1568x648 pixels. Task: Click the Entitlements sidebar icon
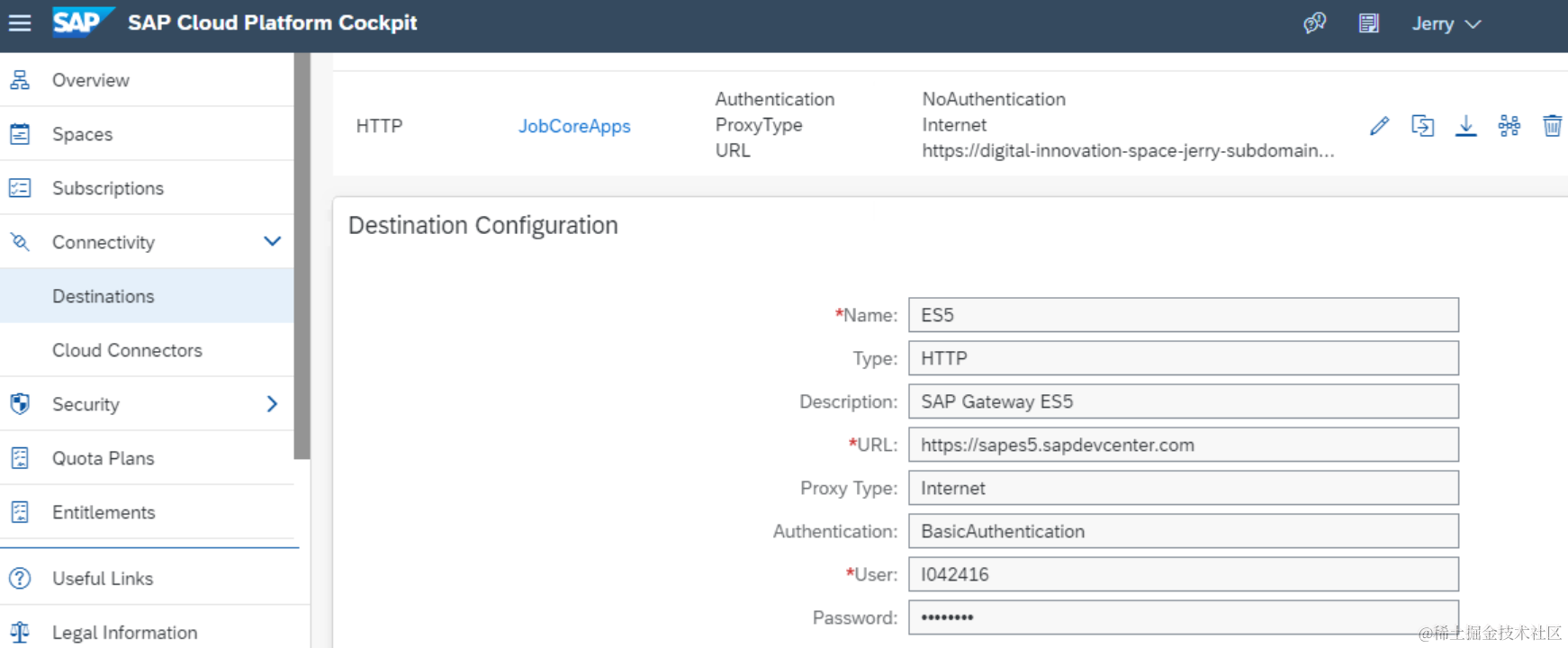[20, 512]
